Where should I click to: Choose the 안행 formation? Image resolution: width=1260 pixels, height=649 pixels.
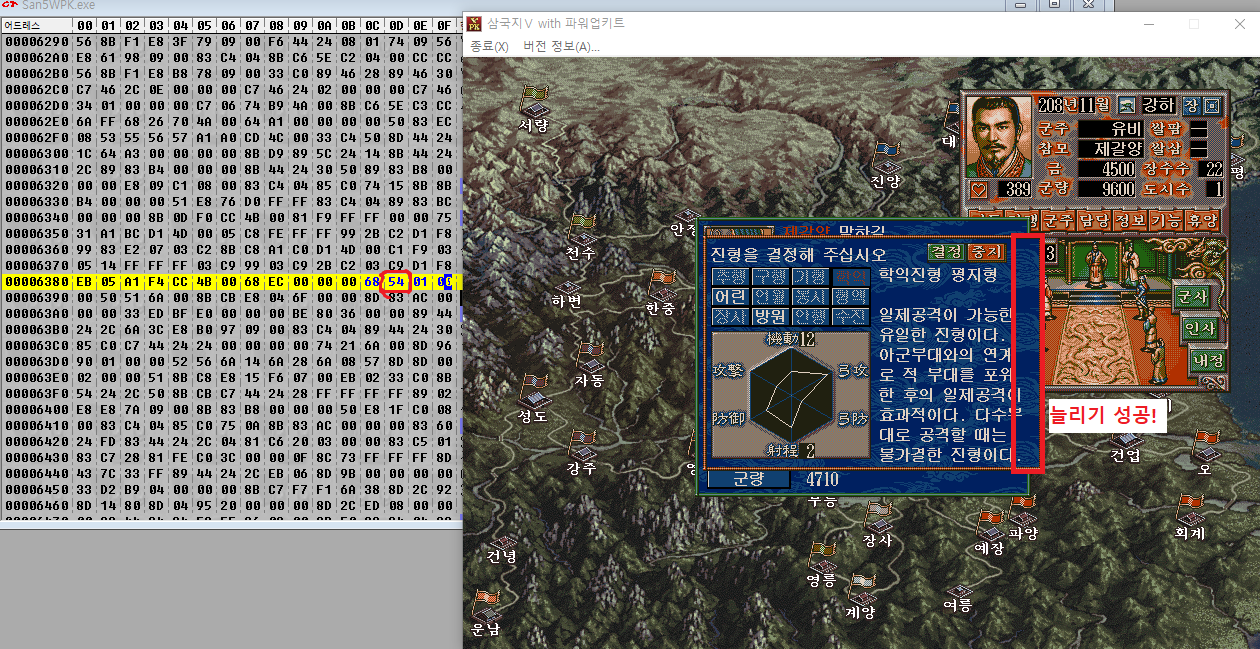809,316
